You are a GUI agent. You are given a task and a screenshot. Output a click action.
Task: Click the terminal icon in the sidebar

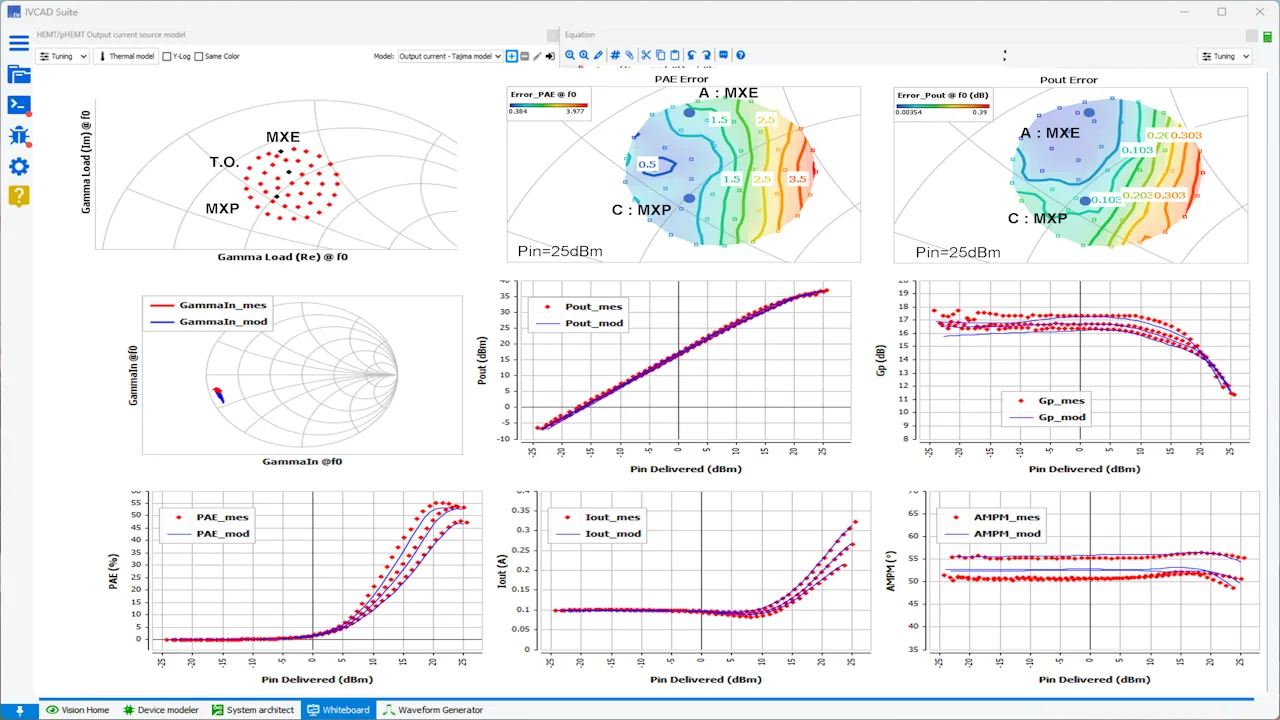coord(18,104)
